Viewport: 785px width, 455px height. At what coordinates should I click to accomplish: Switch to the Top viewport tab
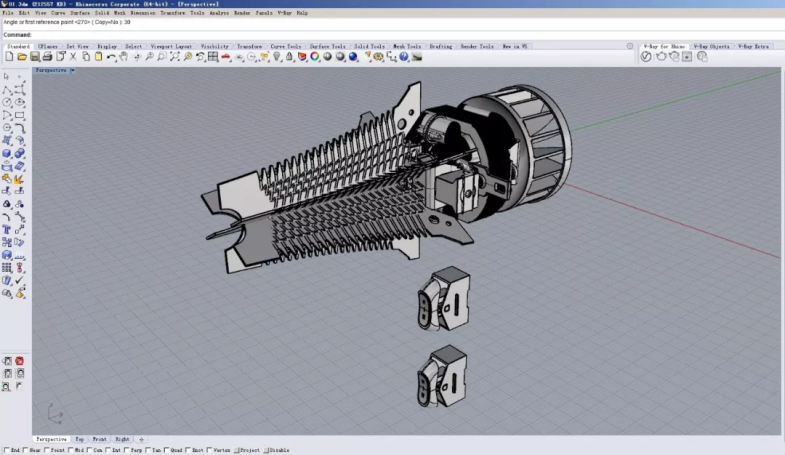pyautogui.click(x=80, y=439)
